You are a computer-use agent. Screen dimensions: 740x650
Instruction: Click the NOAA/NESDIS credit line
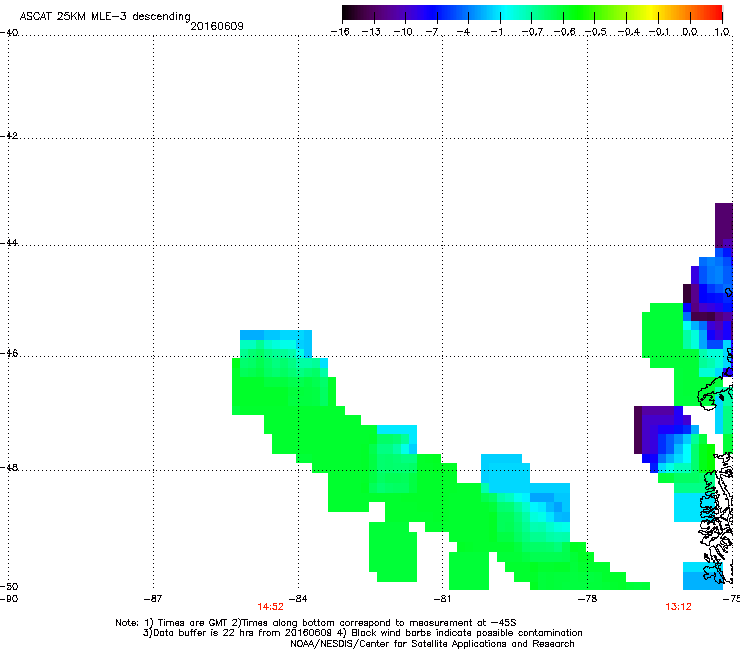coord(432,644)
